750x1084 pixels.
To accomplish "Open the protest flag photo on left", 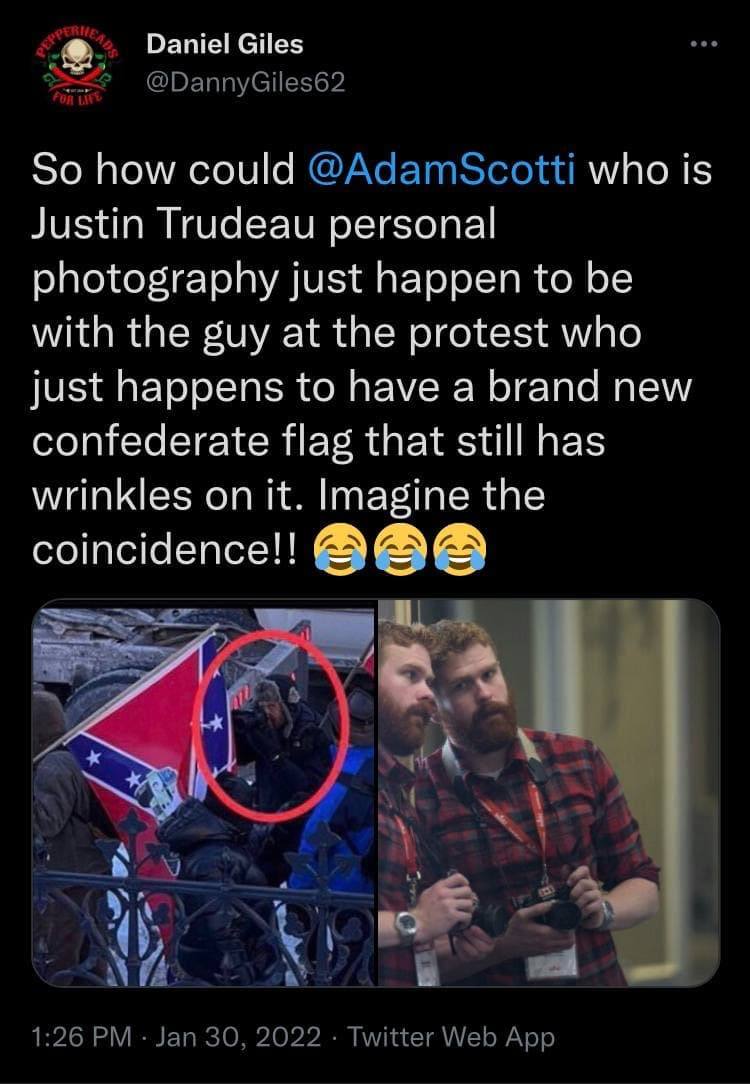I will [x=203, y=792].
